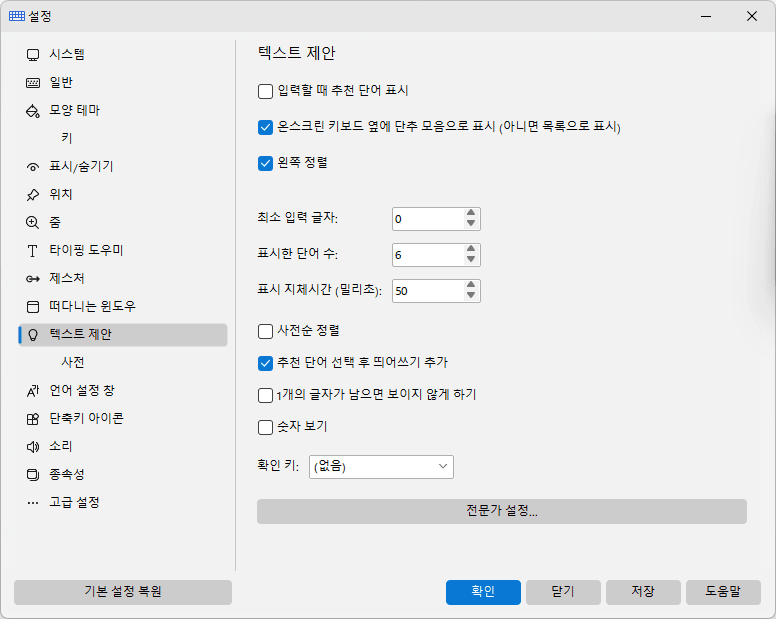Open 단축키 아이콘 settings
776x619 pixels.
(x=123, y=419)
